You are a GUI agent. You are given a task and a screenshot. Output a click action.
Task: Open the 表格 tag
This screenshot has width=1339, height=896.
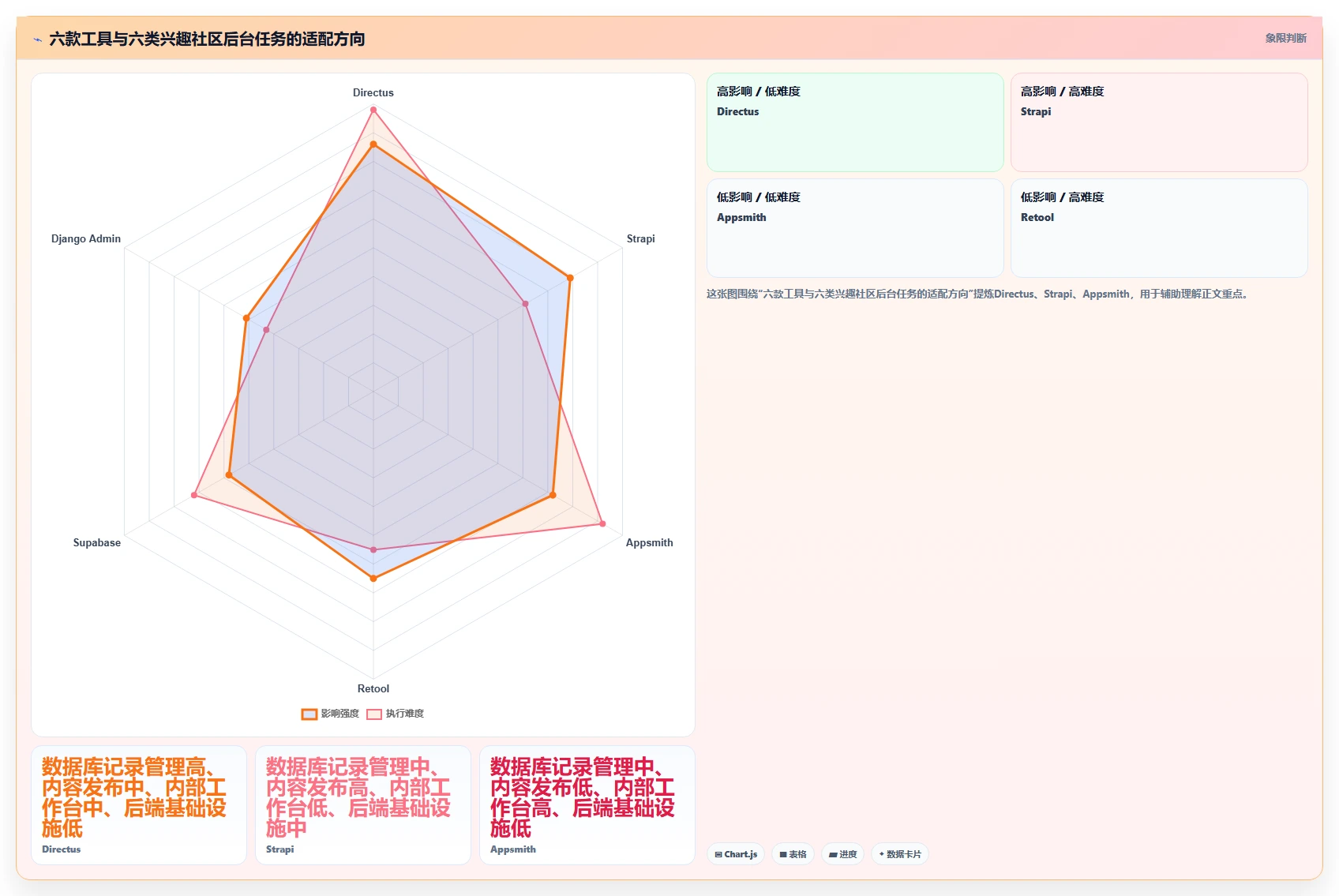[793, 854]
